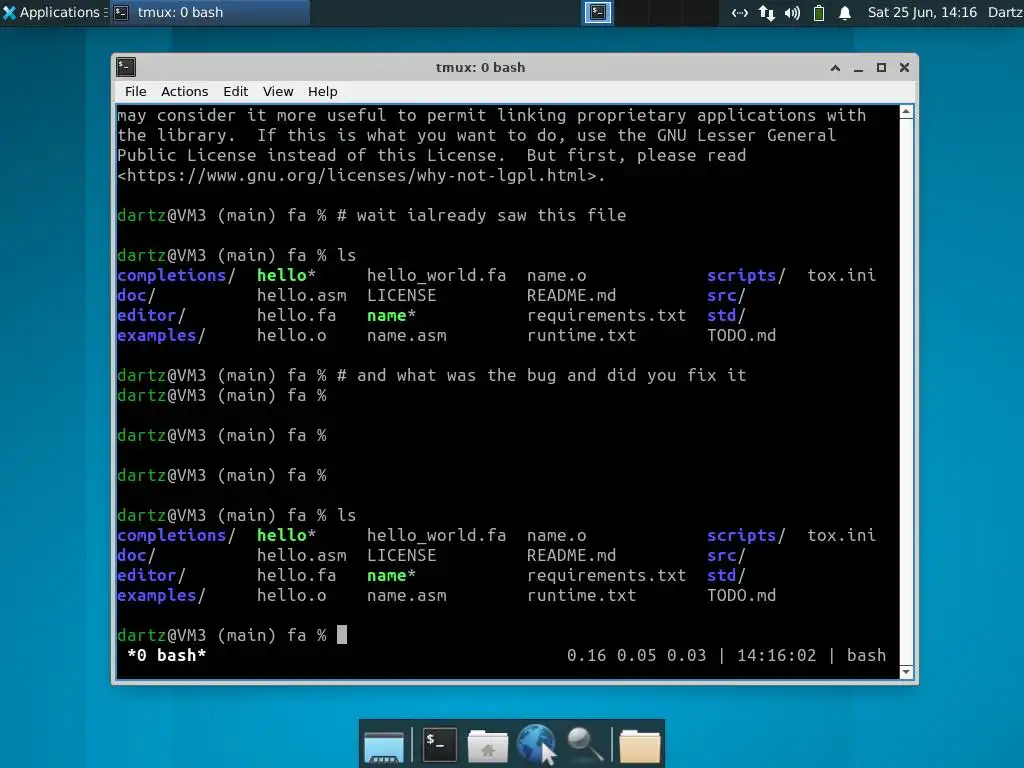The height and width of the screenshot is (768, 1024).
Task: Click the upload/download arrows tray icon
Action: click(x=767, y=12)
